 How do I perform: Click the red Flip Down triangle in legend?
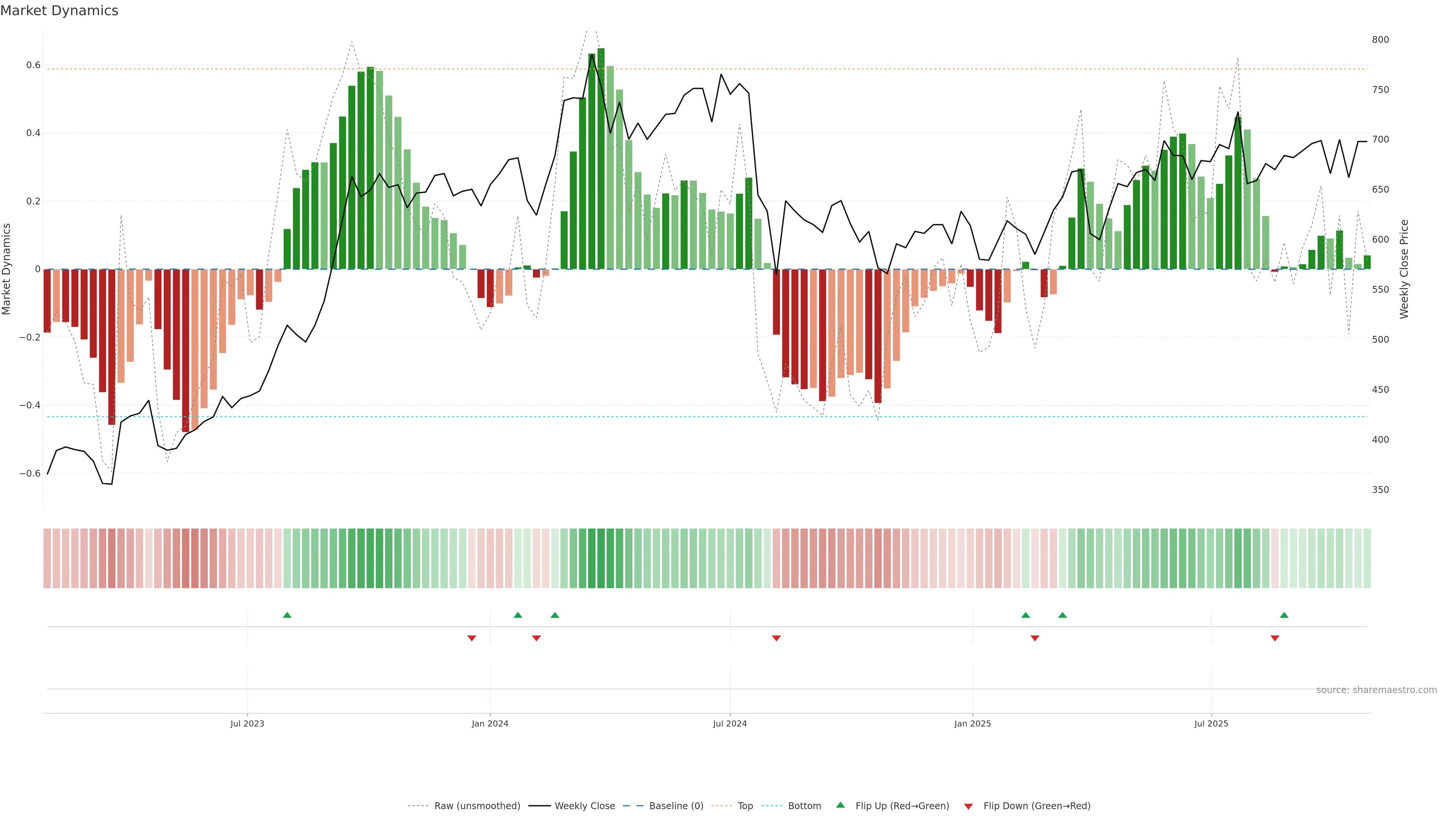[x=968, y=806]
